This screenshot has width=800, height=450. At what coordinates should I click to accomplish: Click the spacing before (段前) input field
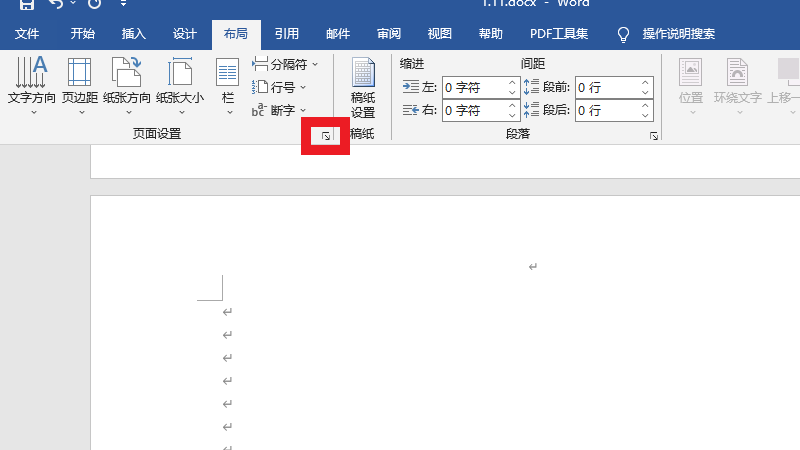(x=606, y=87)
